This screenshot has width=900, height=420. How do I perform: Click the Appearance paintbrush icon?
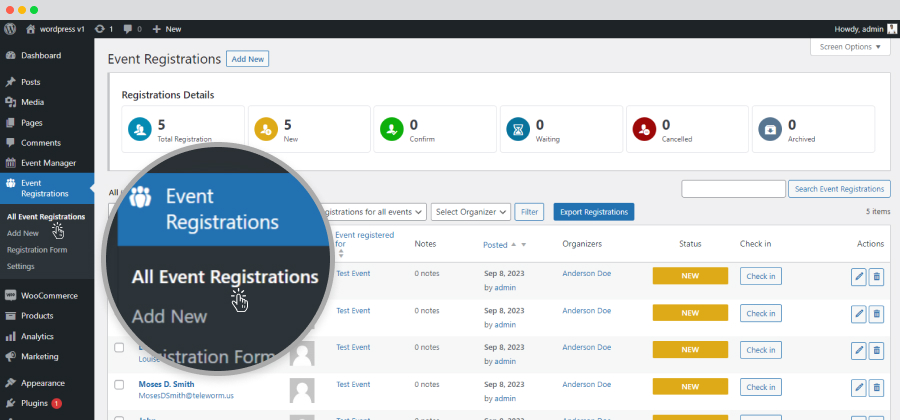[x=10, y=383]
